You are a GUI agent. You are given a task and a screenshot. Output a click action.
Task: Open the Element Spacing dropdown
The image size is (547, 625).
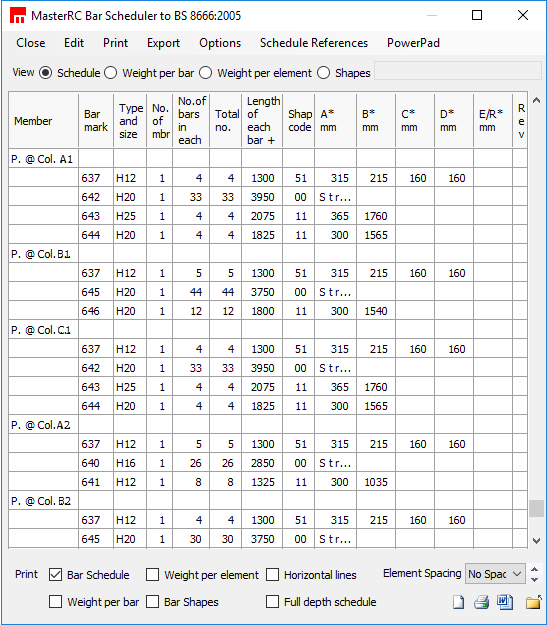(x=495, y=574)
